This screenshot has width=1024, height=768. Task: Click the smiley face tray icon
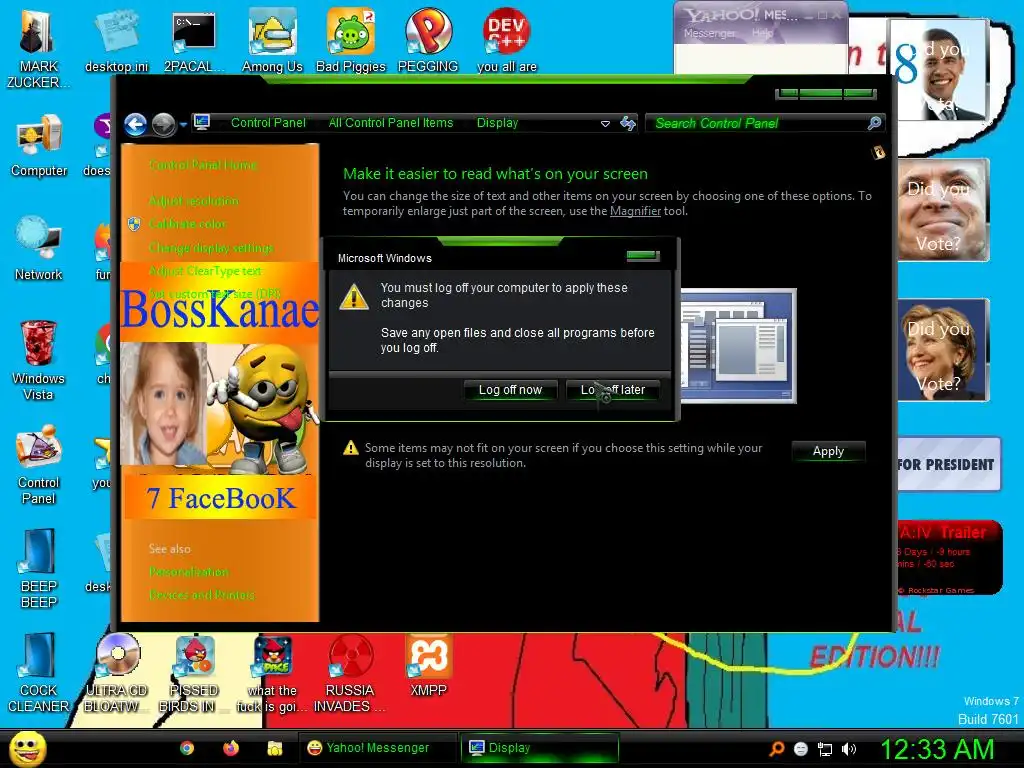coord(801,749)
